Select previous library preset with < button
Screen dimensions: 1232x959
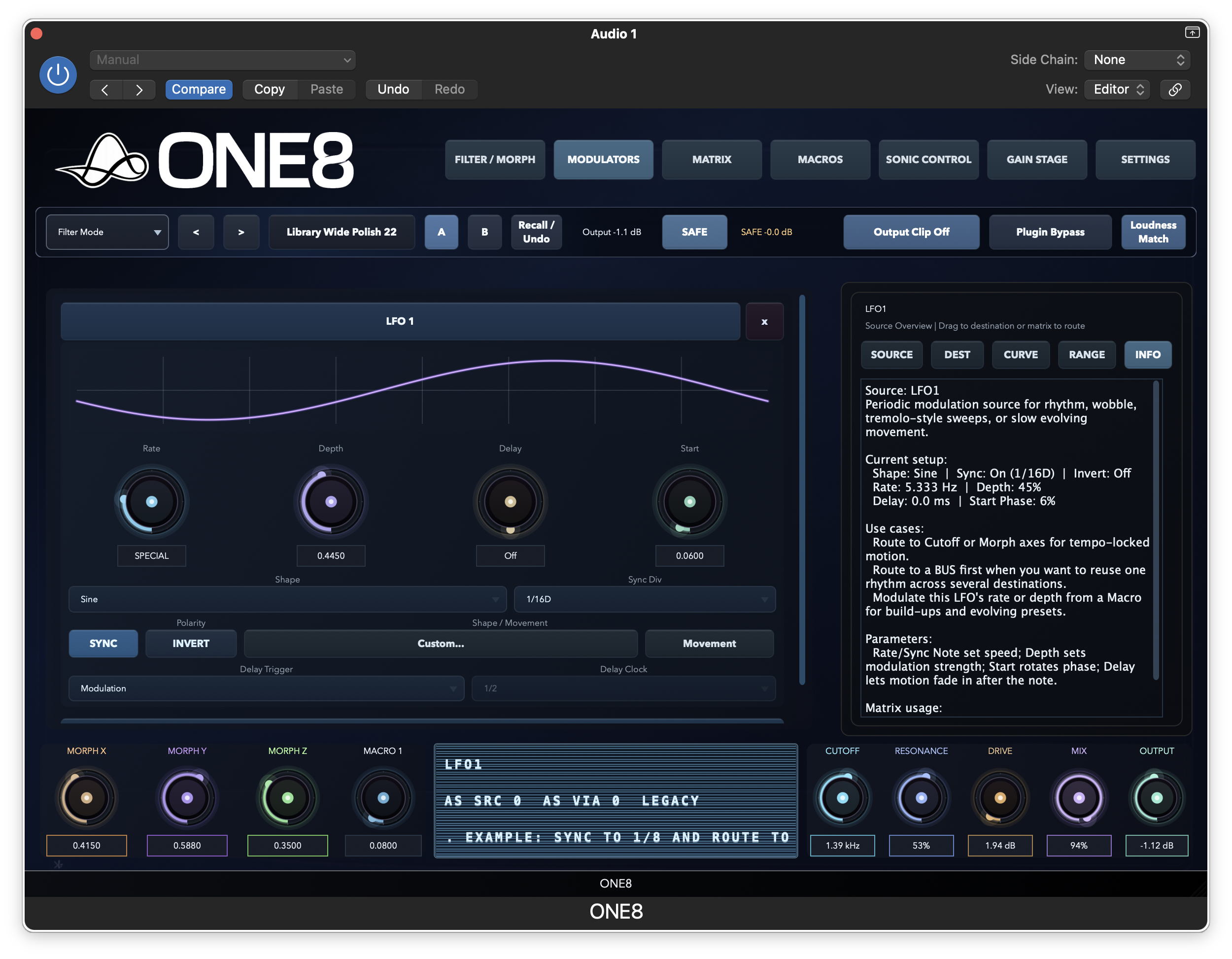pyautogui.click(x=196, y=232)
